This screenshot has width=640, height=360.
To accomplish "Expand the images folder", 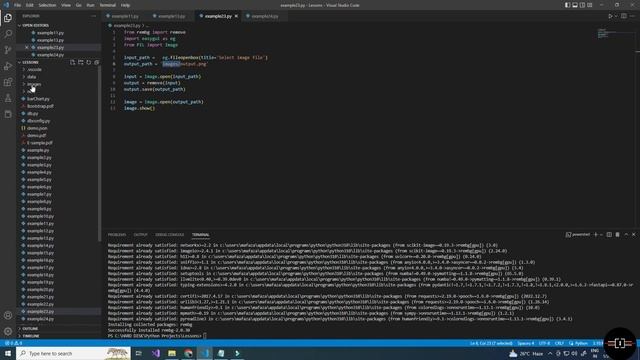I will pos(34,84).
